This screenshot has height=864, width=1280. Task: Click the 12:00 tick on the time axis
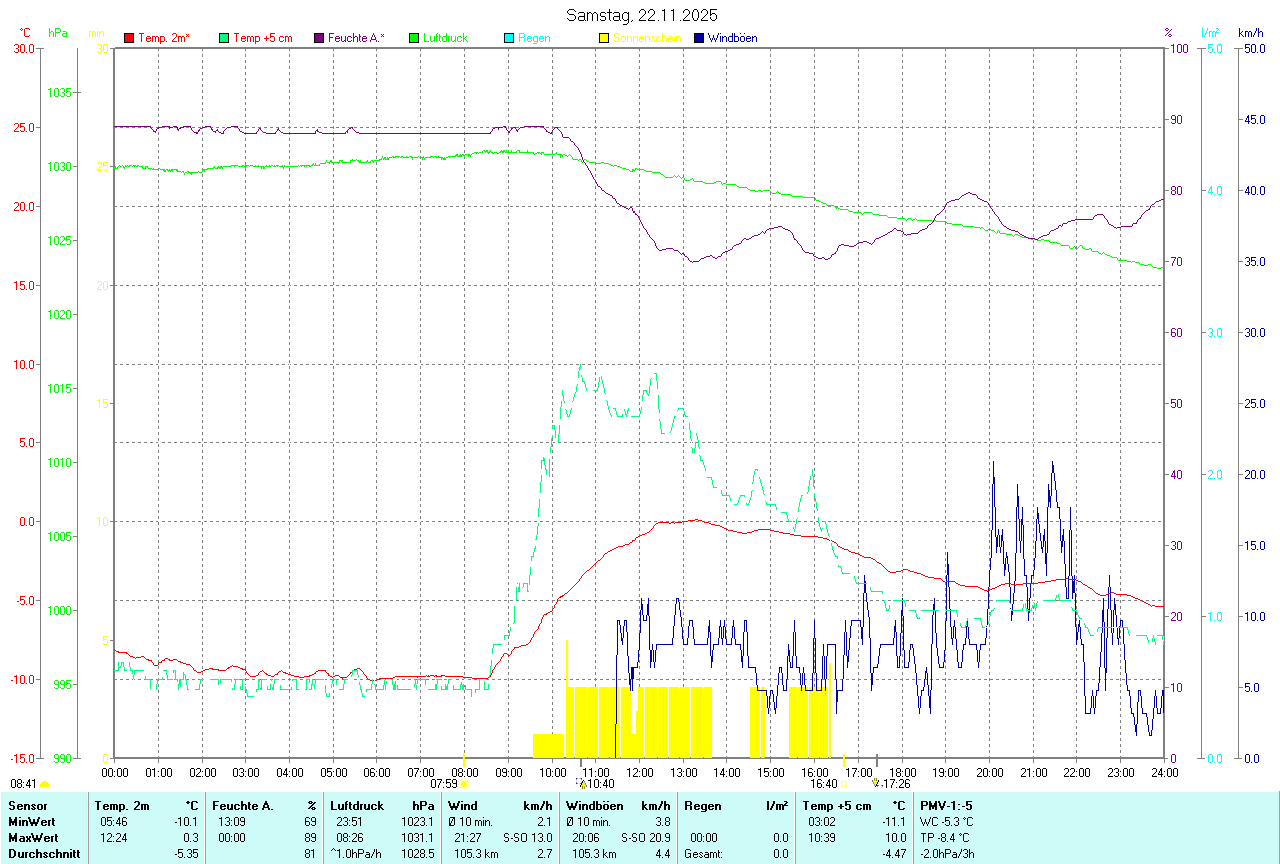[x=640, y=772]
